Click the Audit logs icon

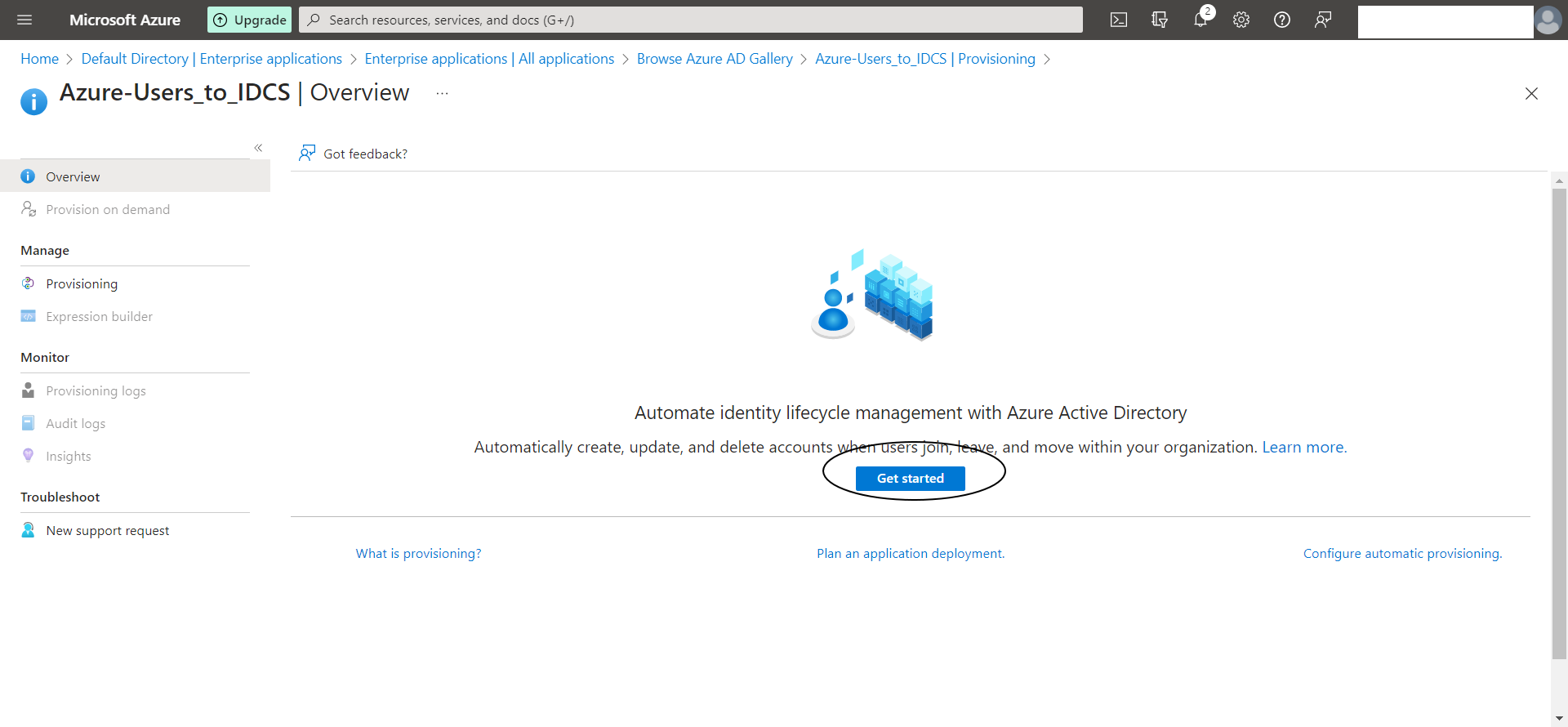coord(28,423)
